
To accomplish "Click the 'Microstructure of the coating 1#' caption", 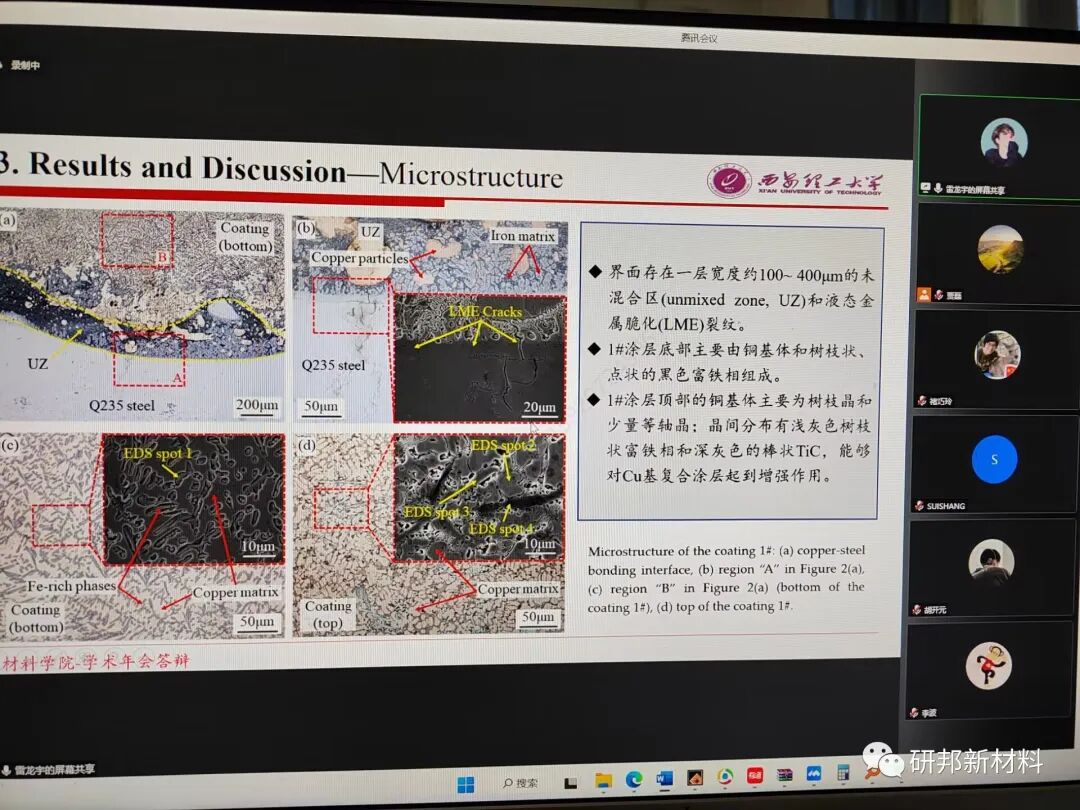I will (x=727, y=579).
